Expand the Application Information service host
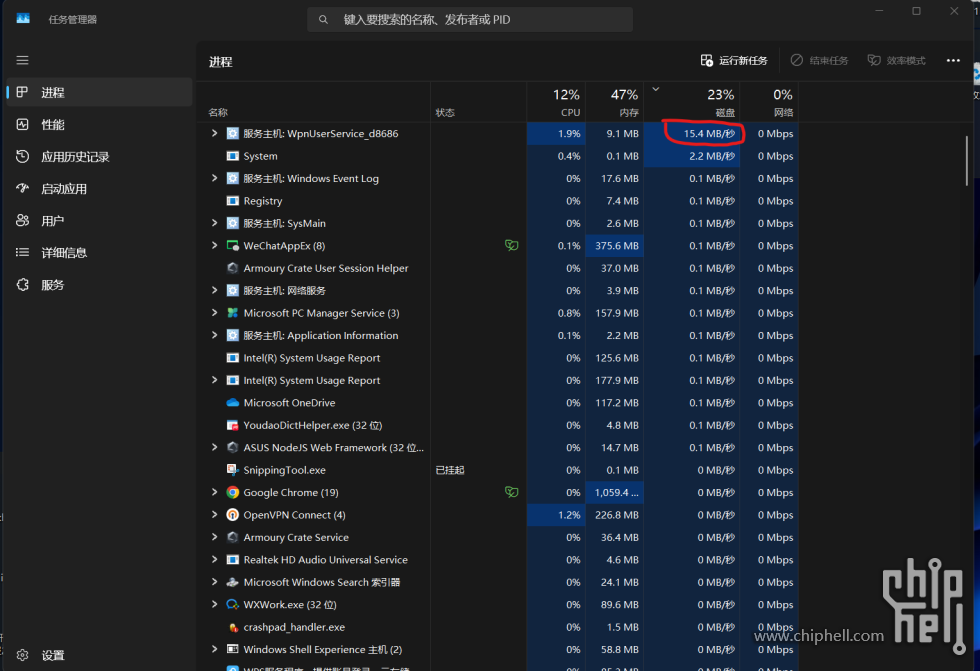The width and height of the screenshot is (980, 671). 214,336
